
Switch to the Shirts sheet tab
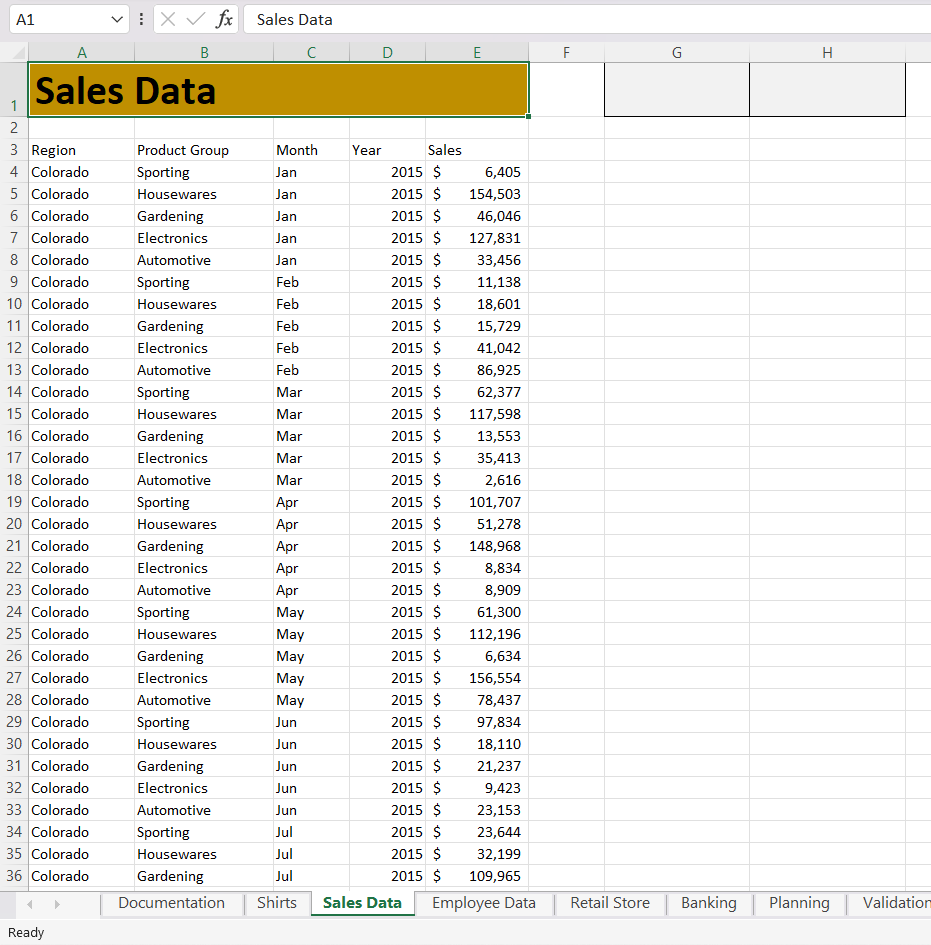click(277, 903)
